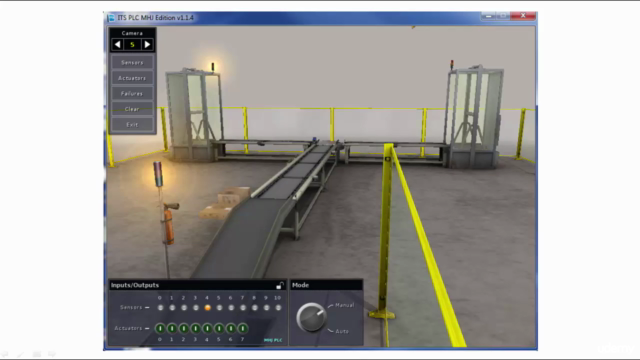Click sensor 0 indicator light
Image resolution: width=640 pixels, height=360 pixels.
[x=160, y=308]
